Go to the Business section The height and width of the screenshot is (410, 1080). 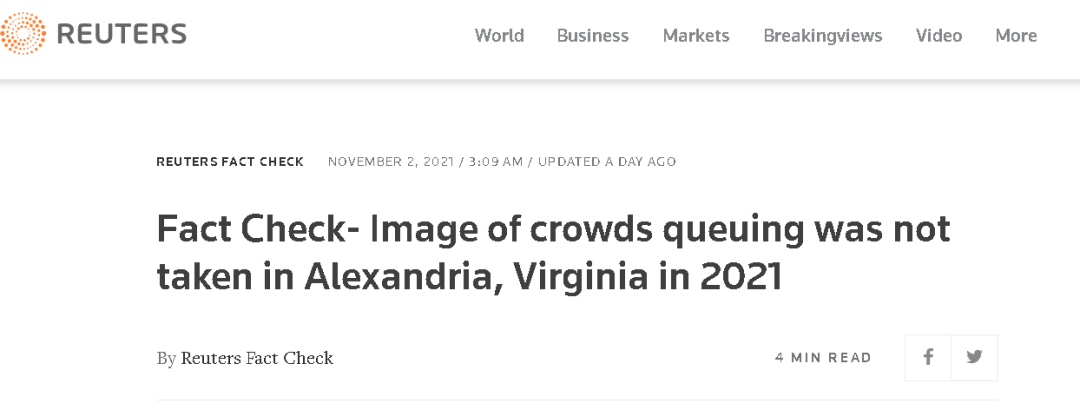pyautogui.click(x=592, y=36)
